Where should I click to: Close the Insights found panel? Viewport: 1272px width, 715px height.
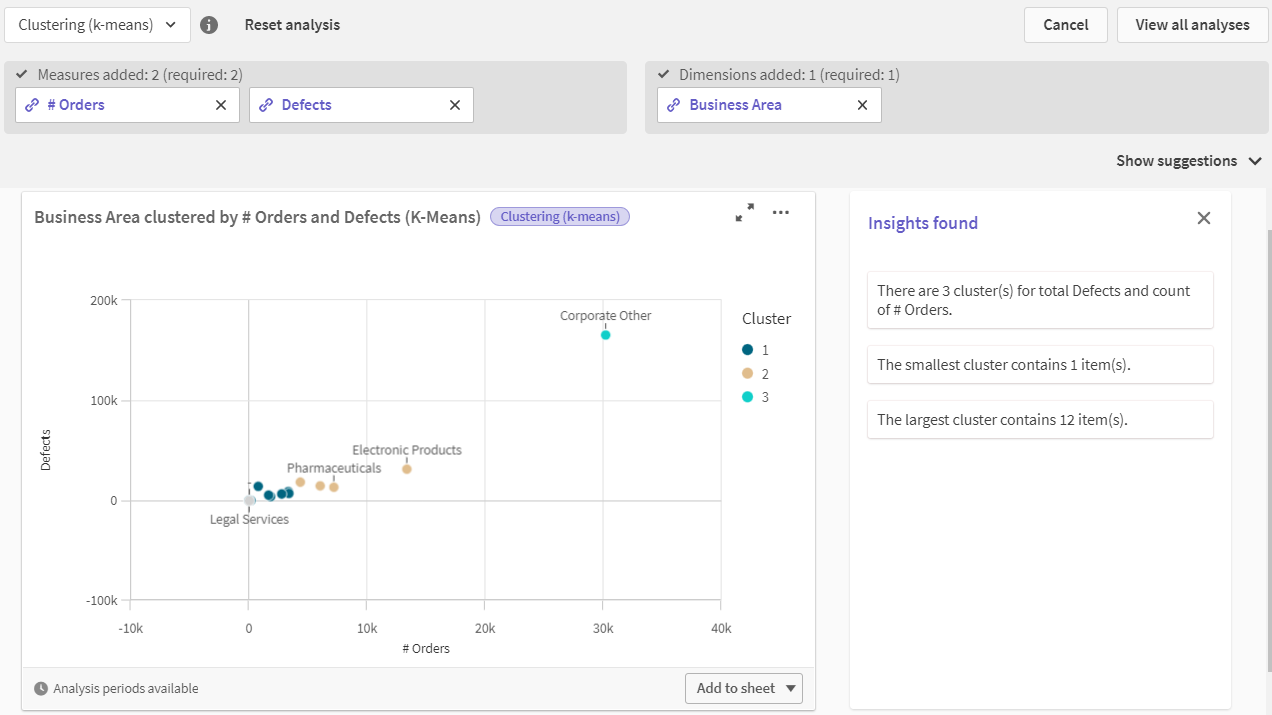(x=1204, y=217)
